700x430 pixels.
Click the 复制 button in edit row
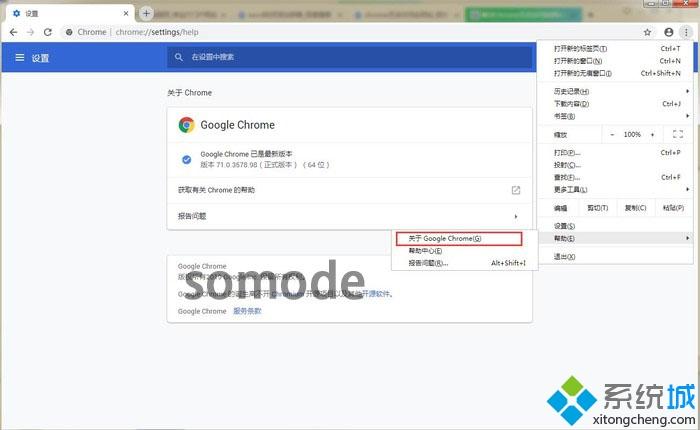point(635,208)
